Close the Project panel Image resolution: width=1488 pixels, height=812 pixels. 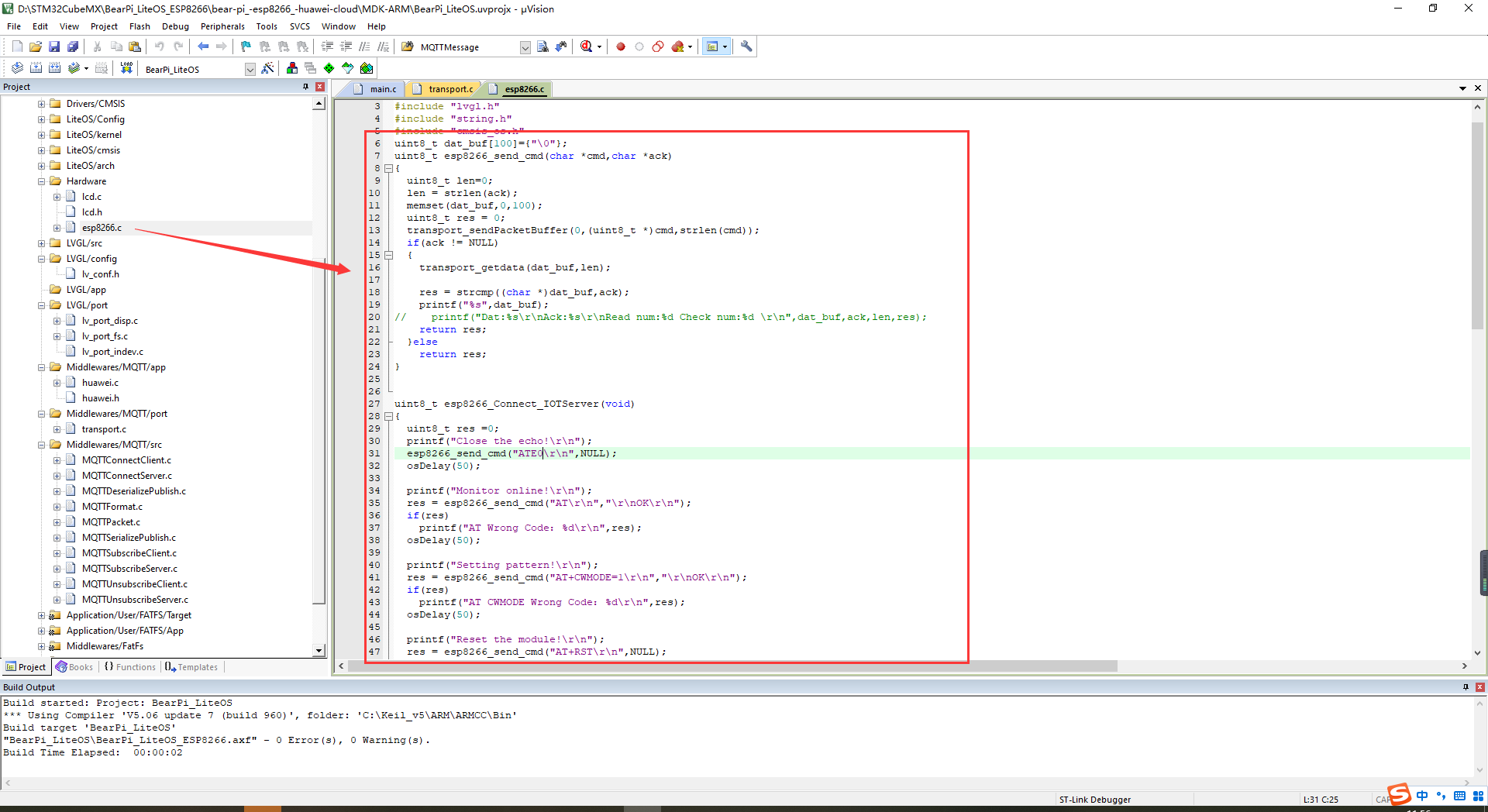pos(320,87)
